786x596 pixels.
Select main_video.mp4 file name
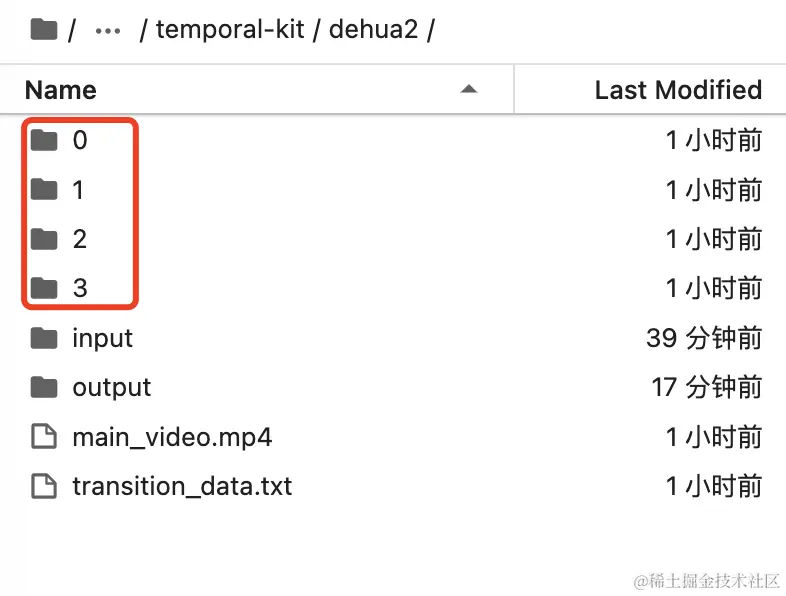[172, 438]
